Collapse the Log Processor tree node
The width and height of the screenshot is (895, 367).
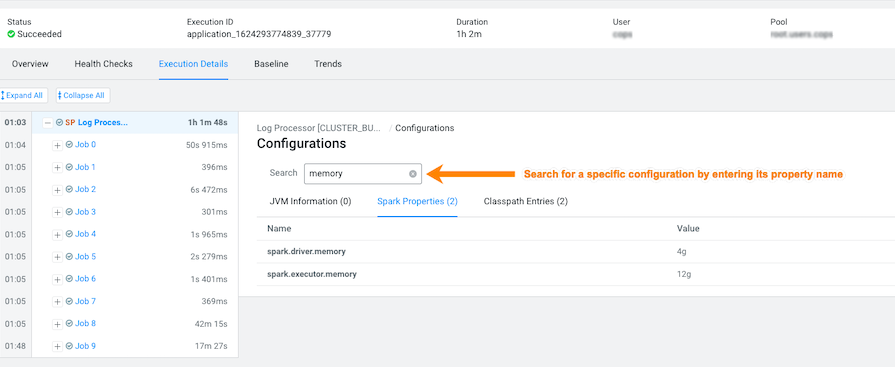(x=48, y=123)
